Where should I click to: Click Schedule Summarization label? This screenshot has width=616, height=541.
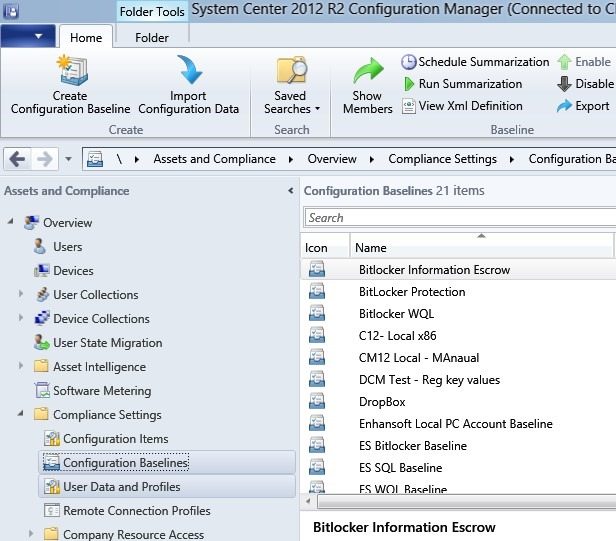click(x=484, y=62)
